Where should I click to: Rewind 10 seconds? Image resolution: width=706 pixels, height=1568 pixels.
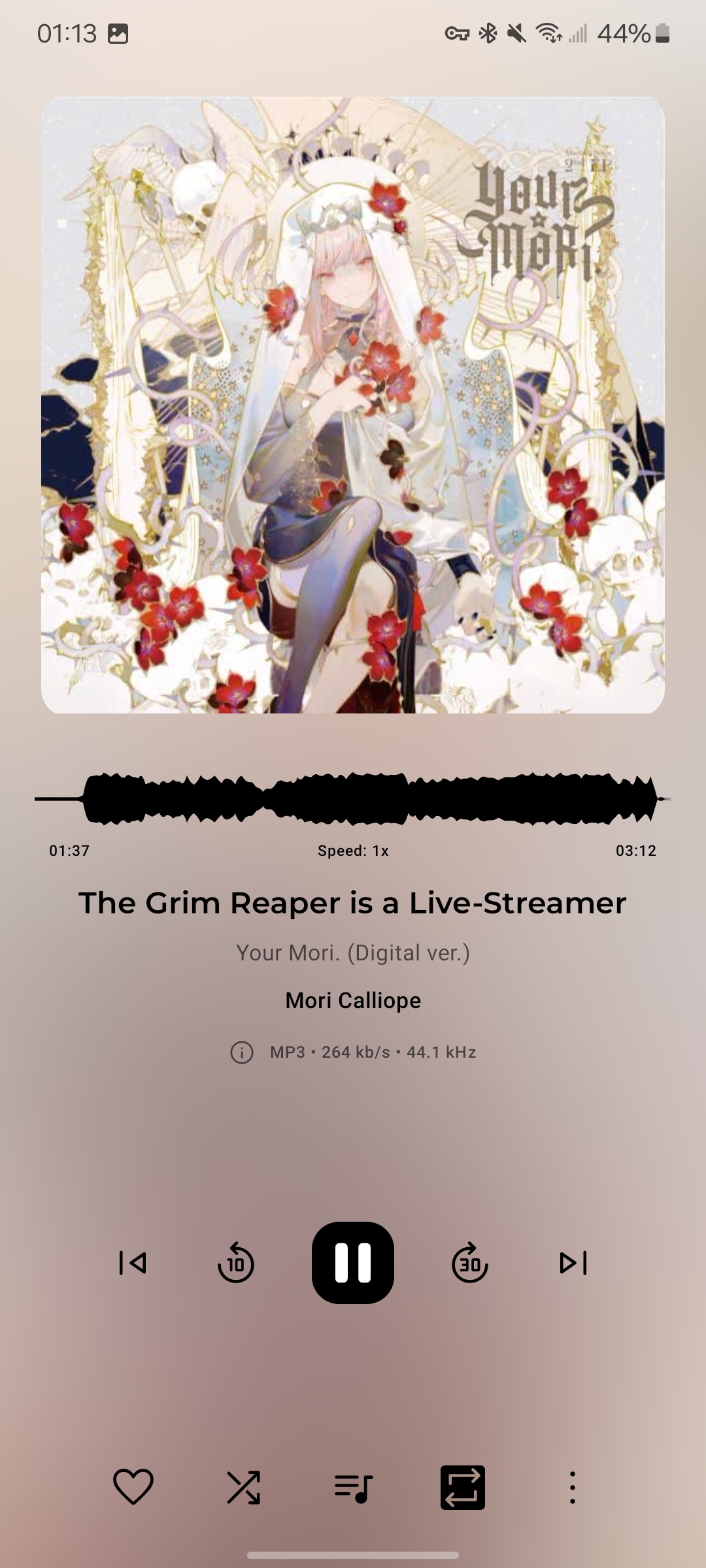coord(236,1262)
